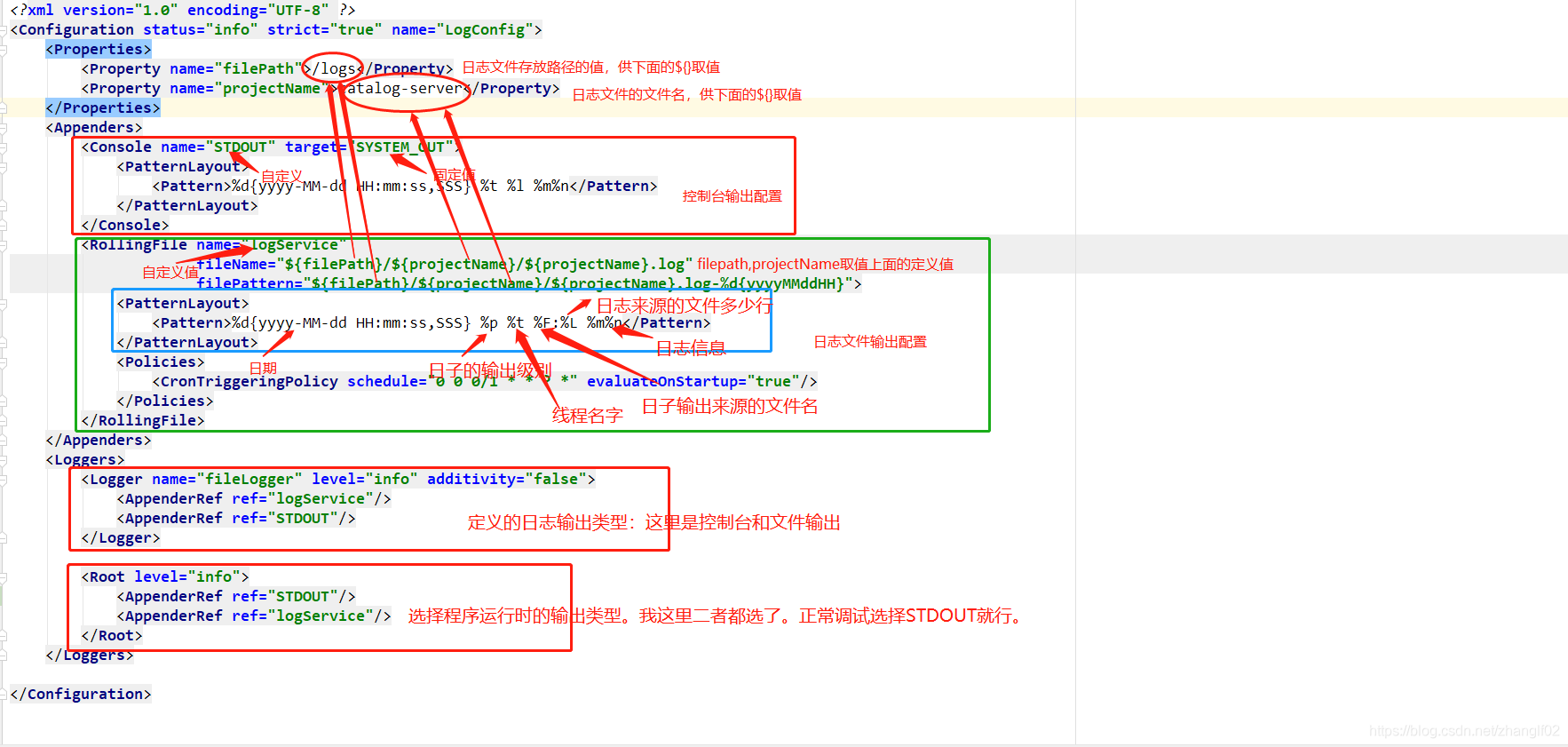Click the CronTriggeringPolicy element name

249,381
